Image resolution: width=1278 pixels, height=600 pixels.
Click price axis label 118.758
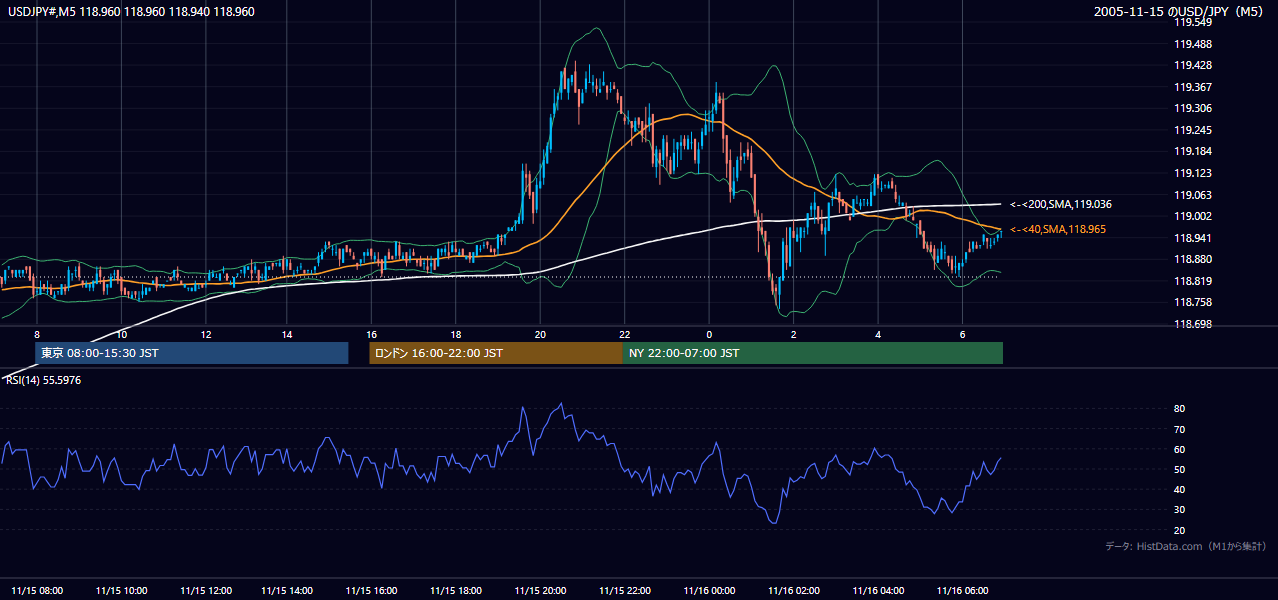(x=1193, y=302)
